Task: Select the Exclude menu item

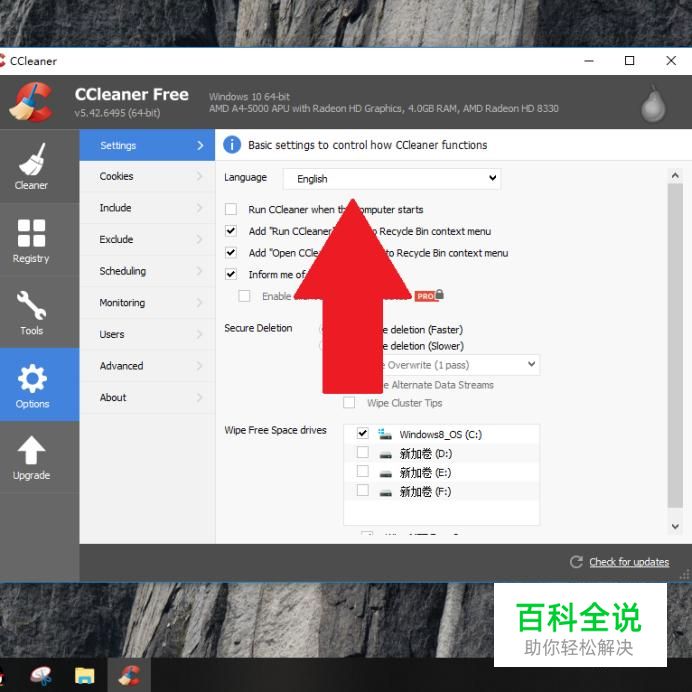Action: tap(147, 240)
